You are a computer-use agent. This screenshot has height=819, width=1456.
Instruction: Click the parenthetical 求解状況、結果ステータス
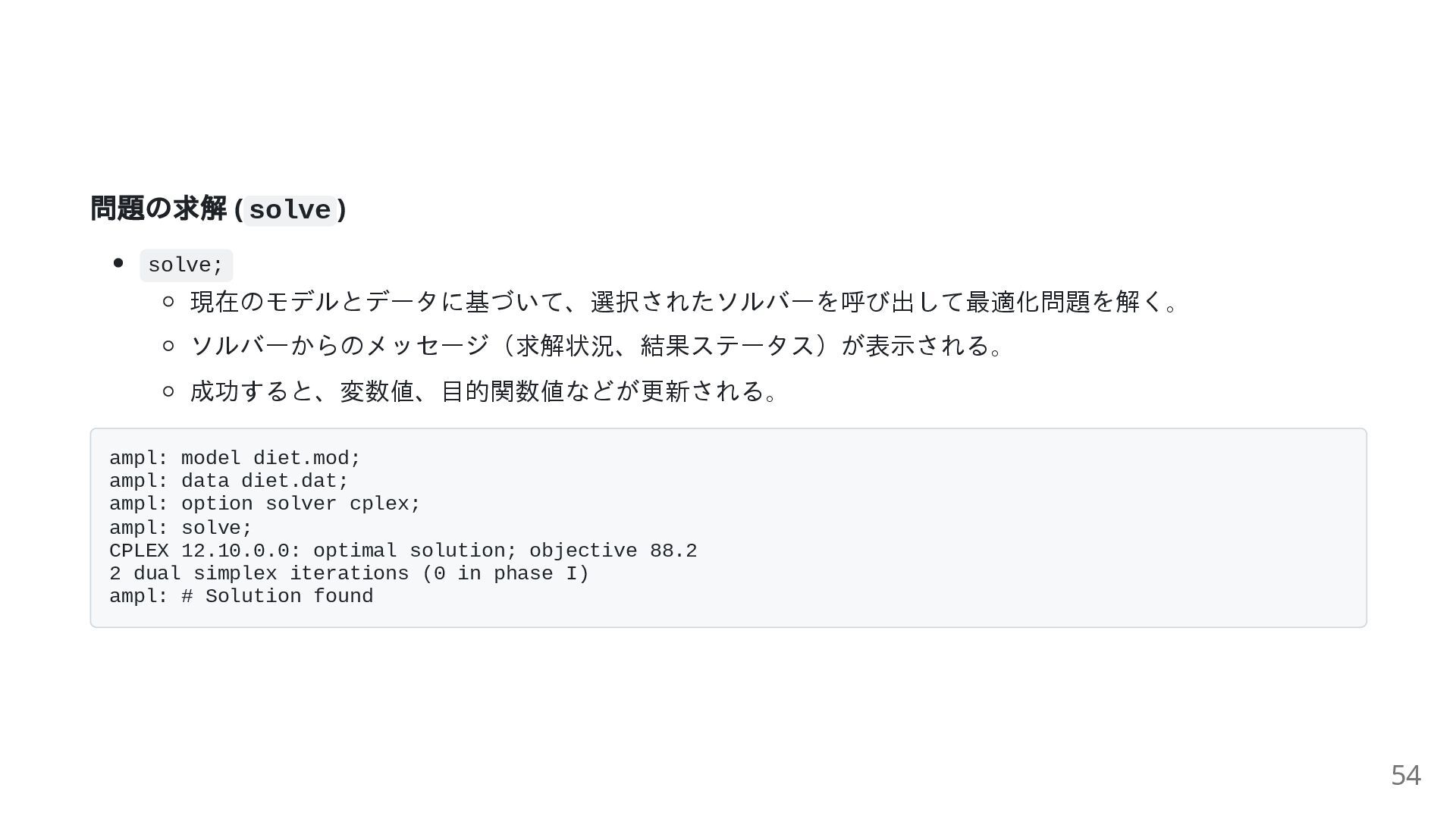[x=665, y=346]
